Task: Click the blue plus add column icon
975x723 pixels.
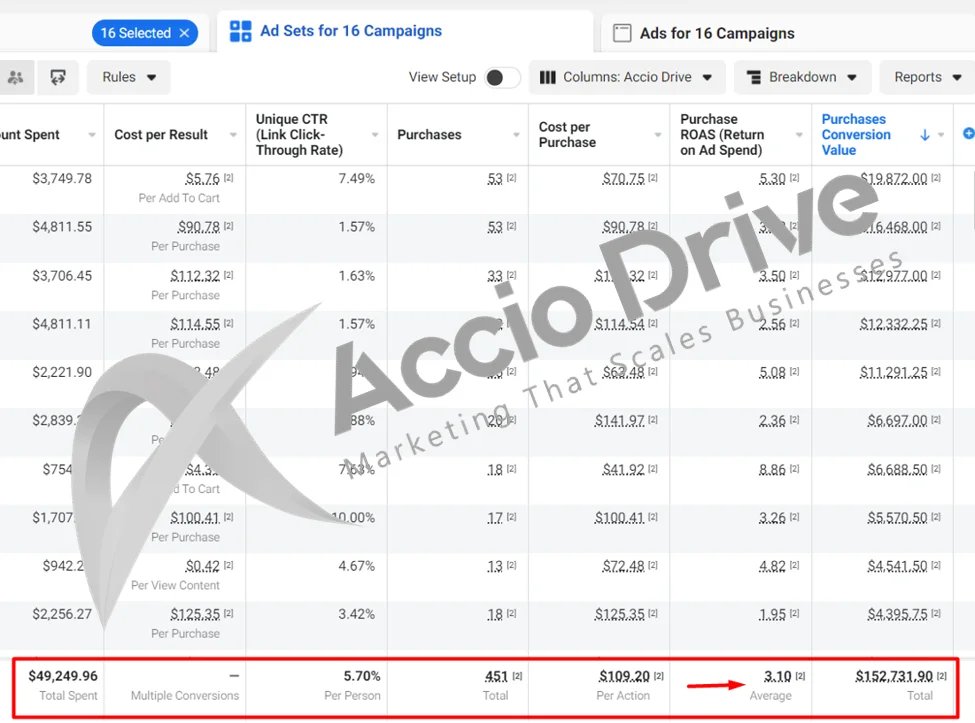Action: (967, 134)
